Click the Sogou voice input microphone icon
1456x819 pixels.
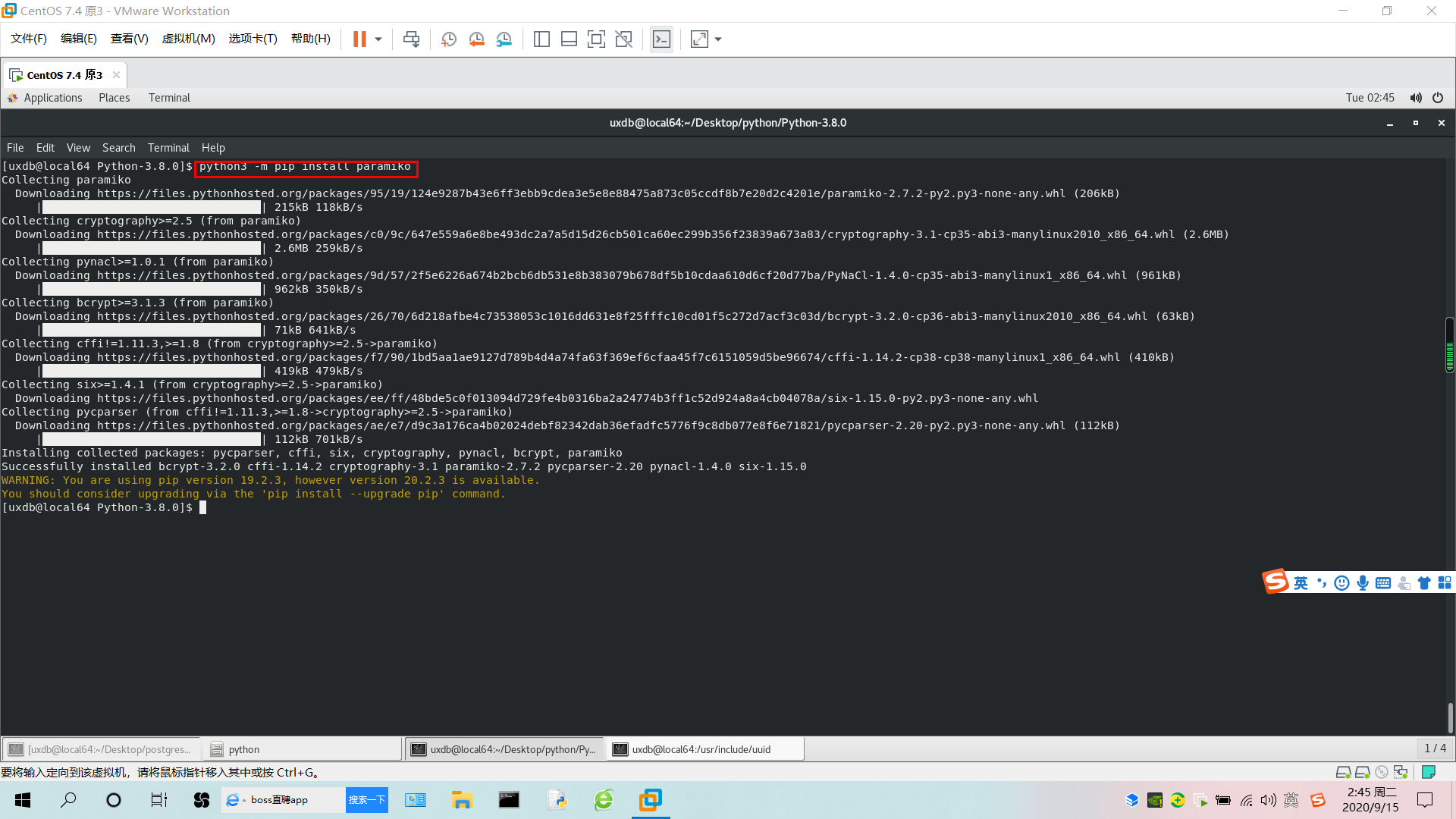pyautogui.click(x=1363, y=582)
